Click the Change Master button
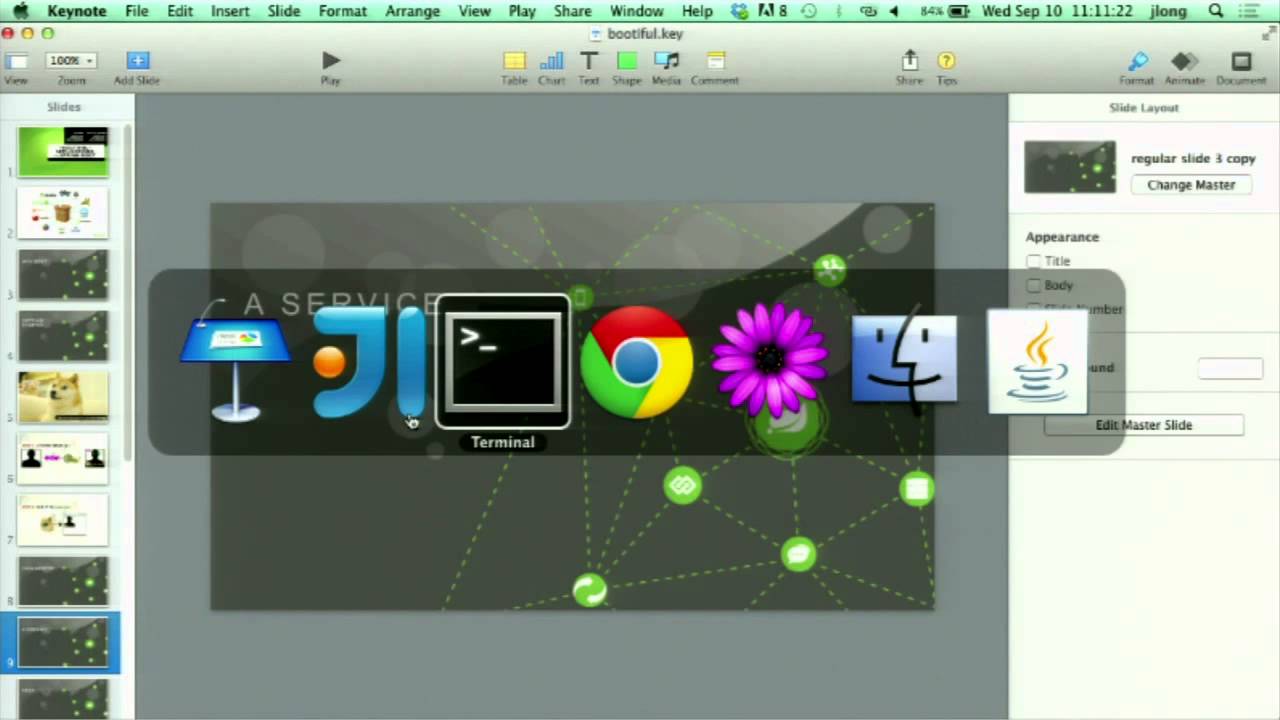1280x720 pixels. click(1191, 185)
